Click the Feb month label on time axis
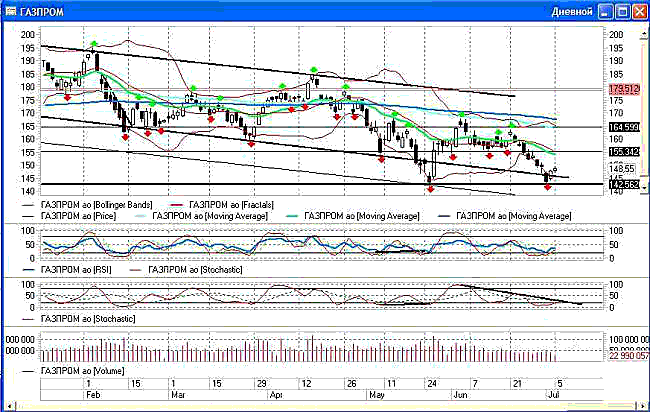This screenshot has width=650, height=412. (x=93, y=395)
